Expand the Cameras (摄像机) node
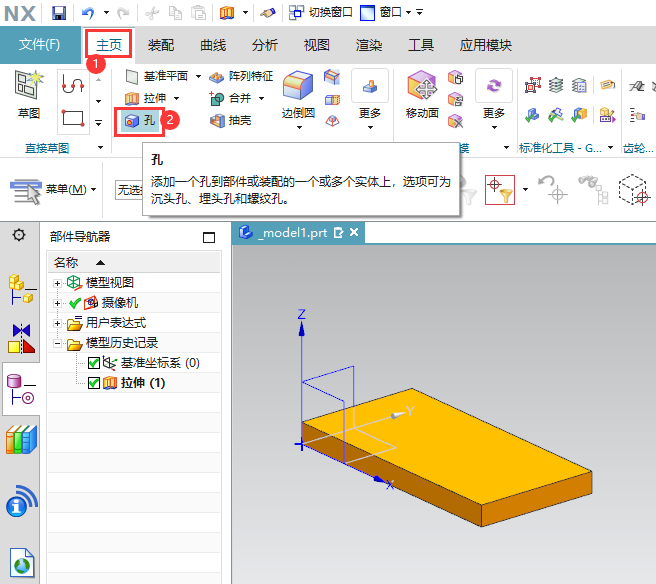The width and height of the screenshot is (656, 584). click(x=57, y=303)
